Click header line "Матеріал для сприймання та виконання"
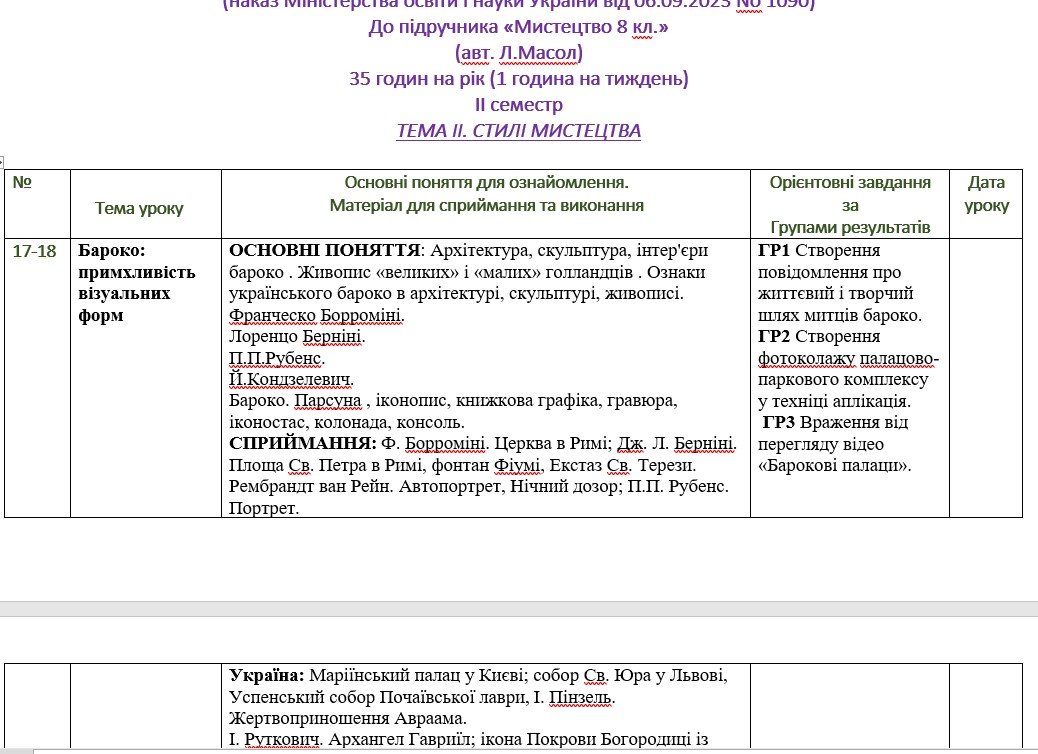The width and height of the screenshot is (1038, 754). pos(487,205)
